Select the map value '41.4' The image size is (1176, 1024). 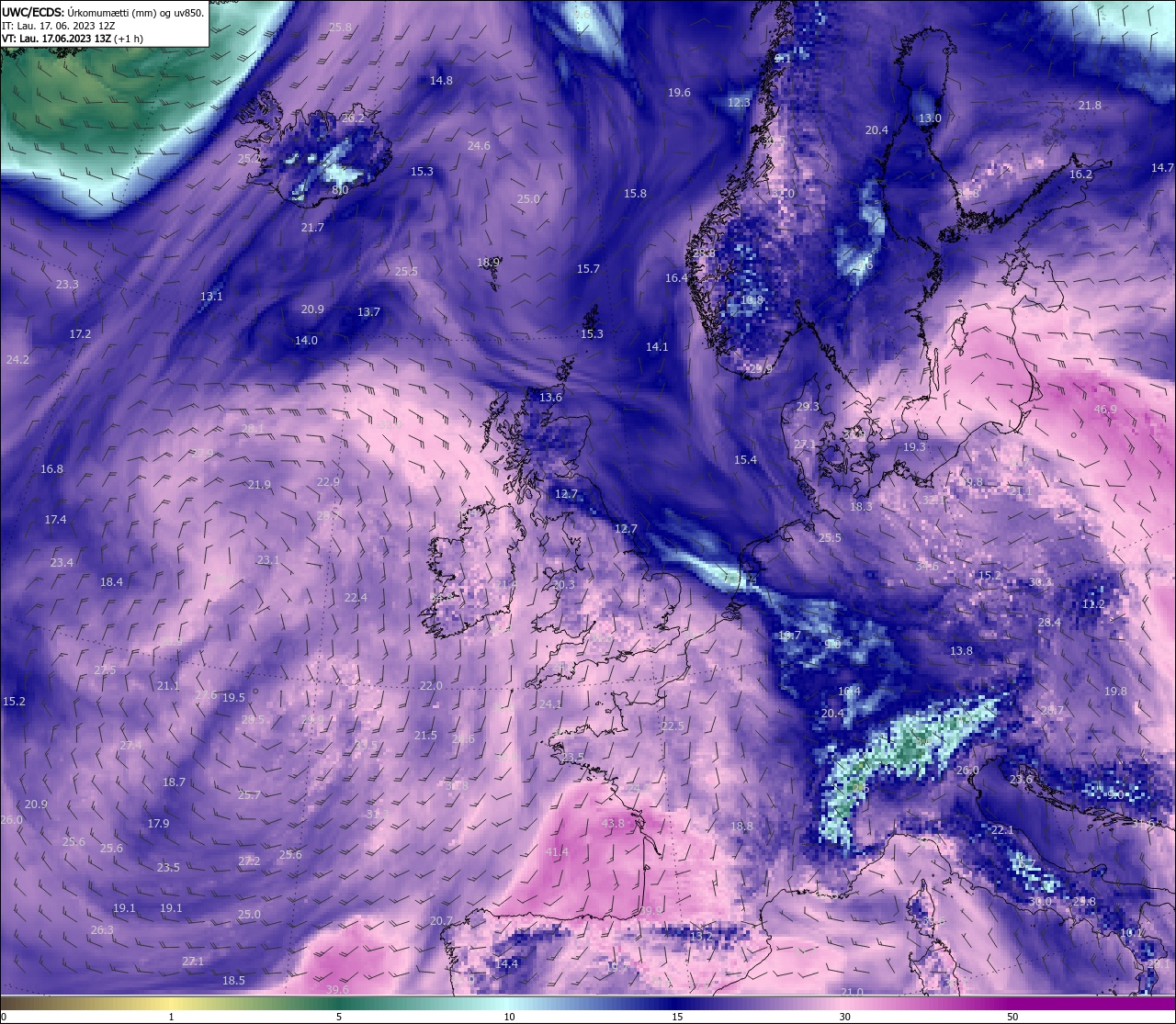(557, 852)
